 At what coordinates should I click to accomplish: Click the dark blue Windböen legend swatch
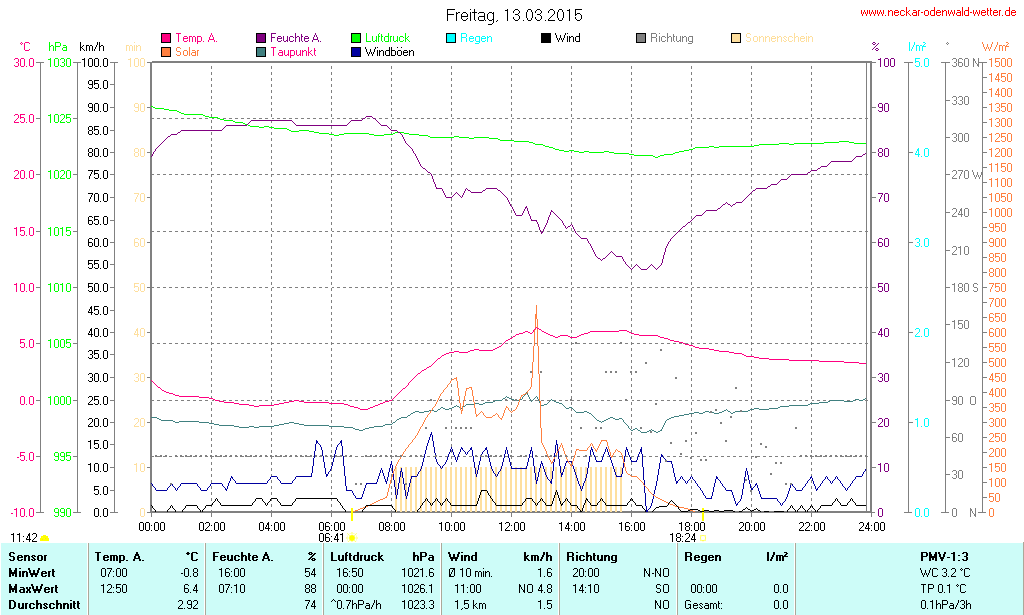pos(356,52)
